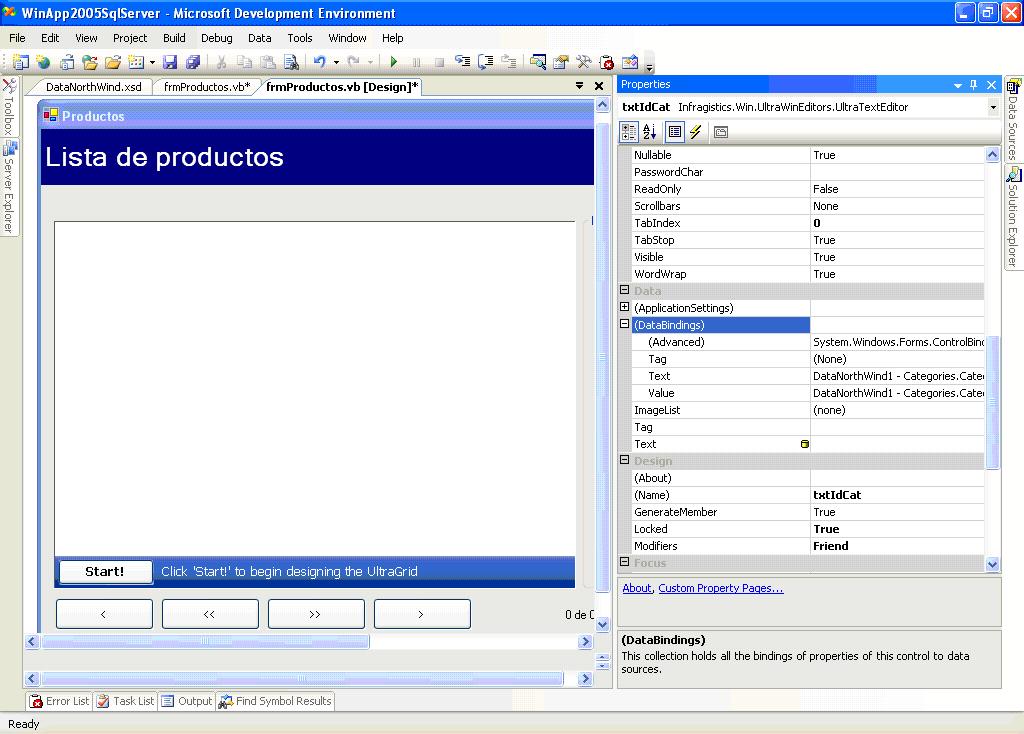Image resolution: width=1024 pixels, height=734 pixels.
Task: Click the open folder Open File icon
Action: [x=113, y=62]
